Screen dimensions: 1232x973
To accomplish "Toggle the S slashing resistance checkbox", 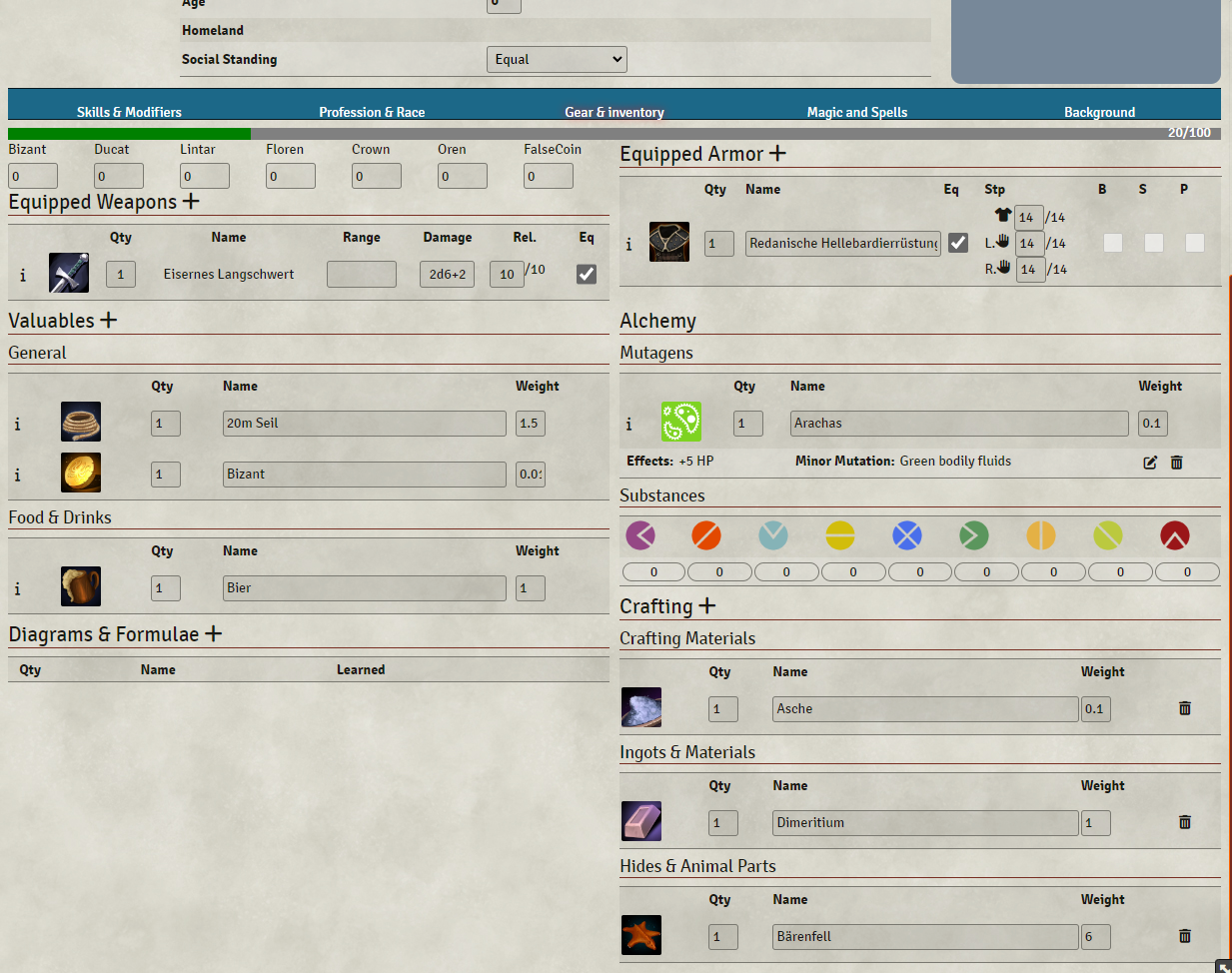I will pos(1154,243).
